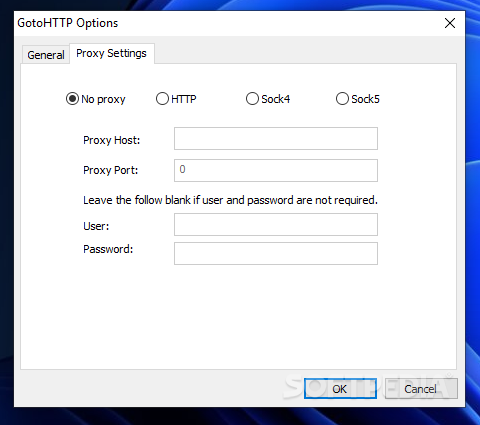The image size is (480, 425).
Task: Click the 'User:' label text
Action: pos(96,226)
